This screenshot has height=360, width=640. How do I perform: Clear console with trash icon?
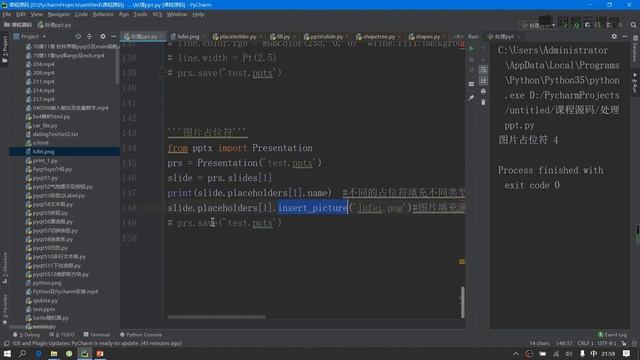(483, 102)
